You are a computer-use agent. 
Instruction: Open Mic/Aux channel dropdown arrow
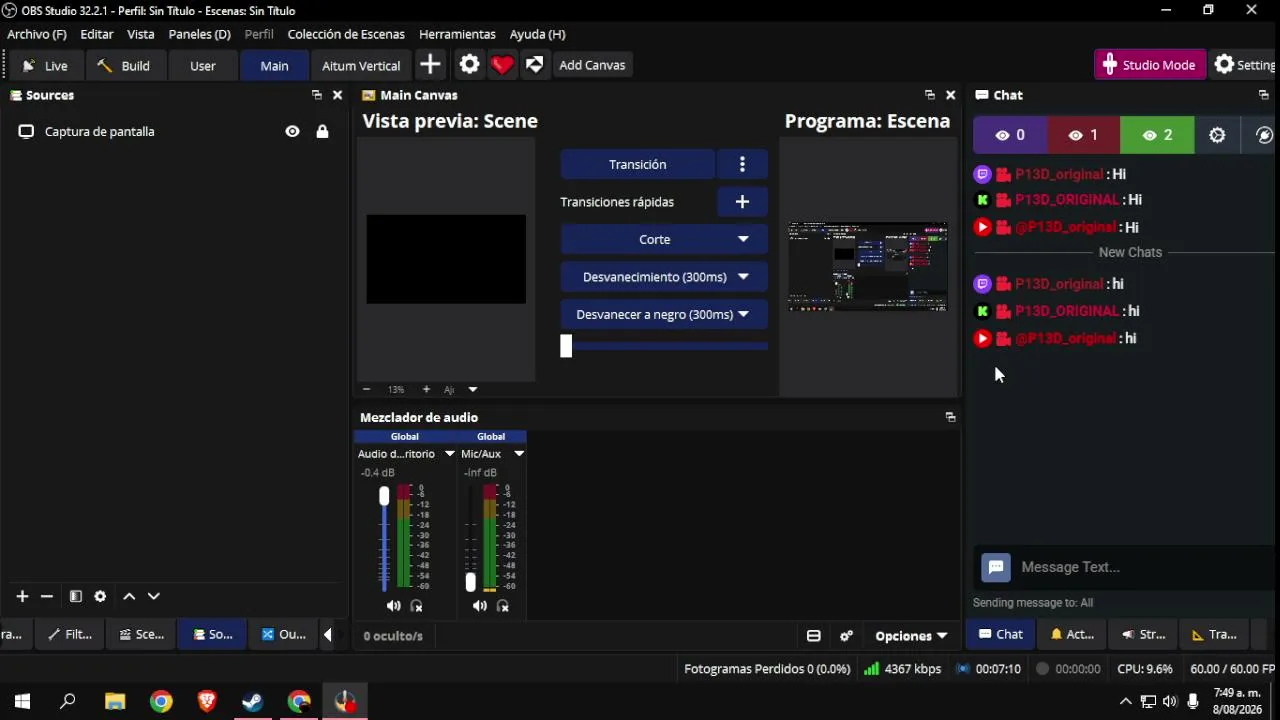tap(519, 454)
